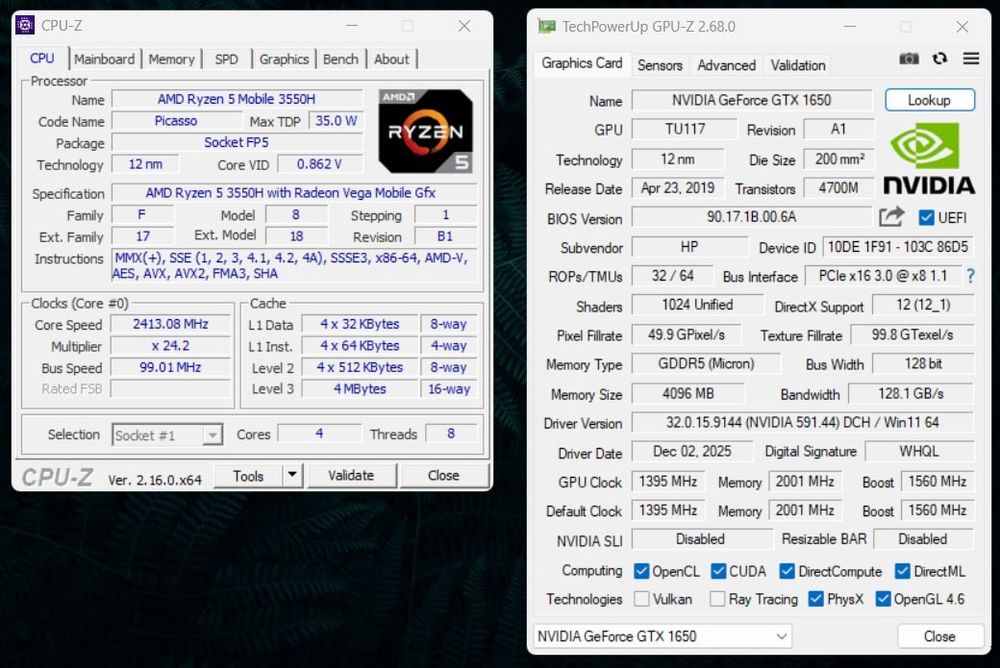Toggle the PhysX checkbox
The image size is (1000, 668).
coord(816,598)
